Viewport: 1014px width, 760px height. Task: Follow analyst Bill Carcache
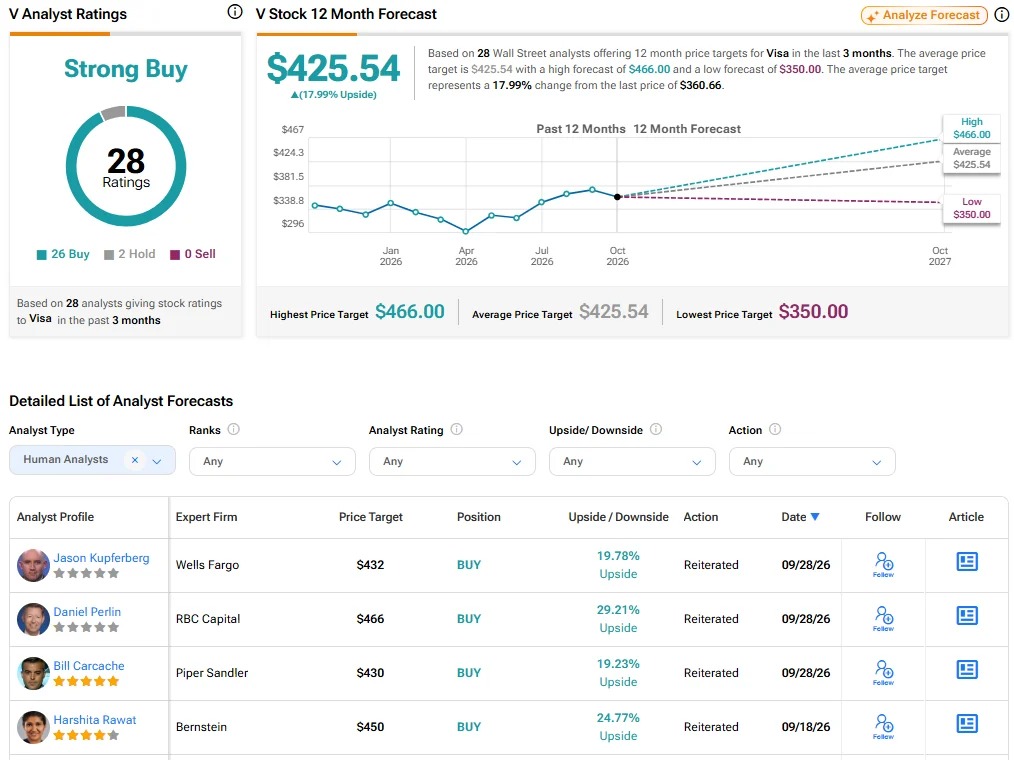883,673
